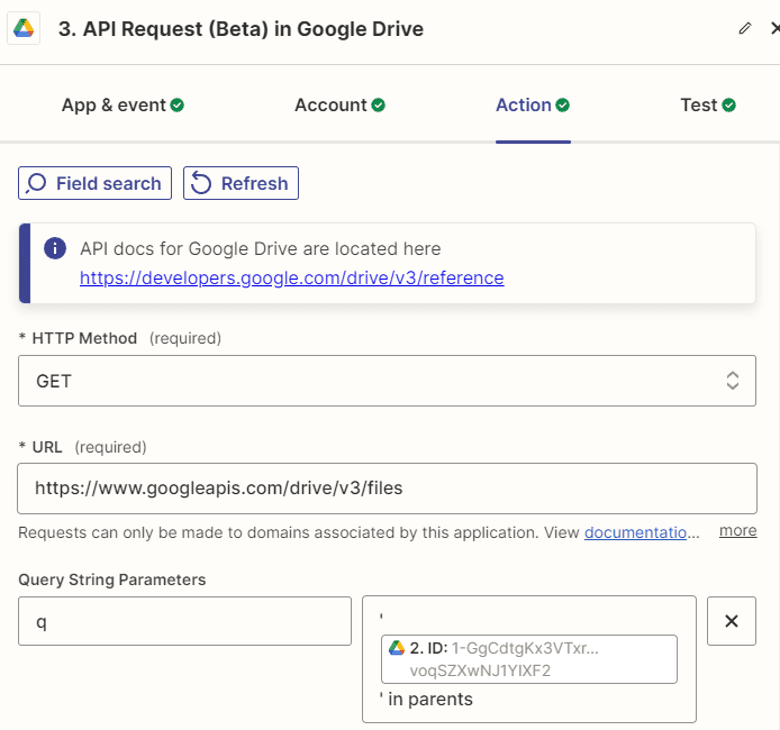
Task: Open the documentation link under URL
Action: click(636, 532)
